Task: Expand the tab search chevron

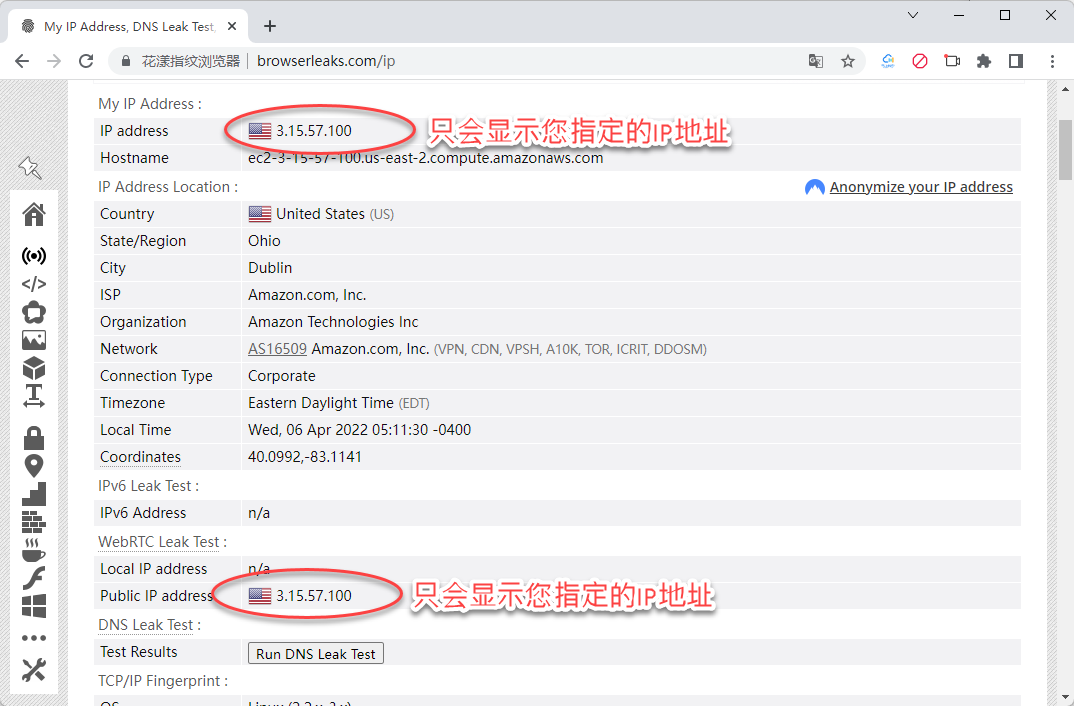Action: 913,15
